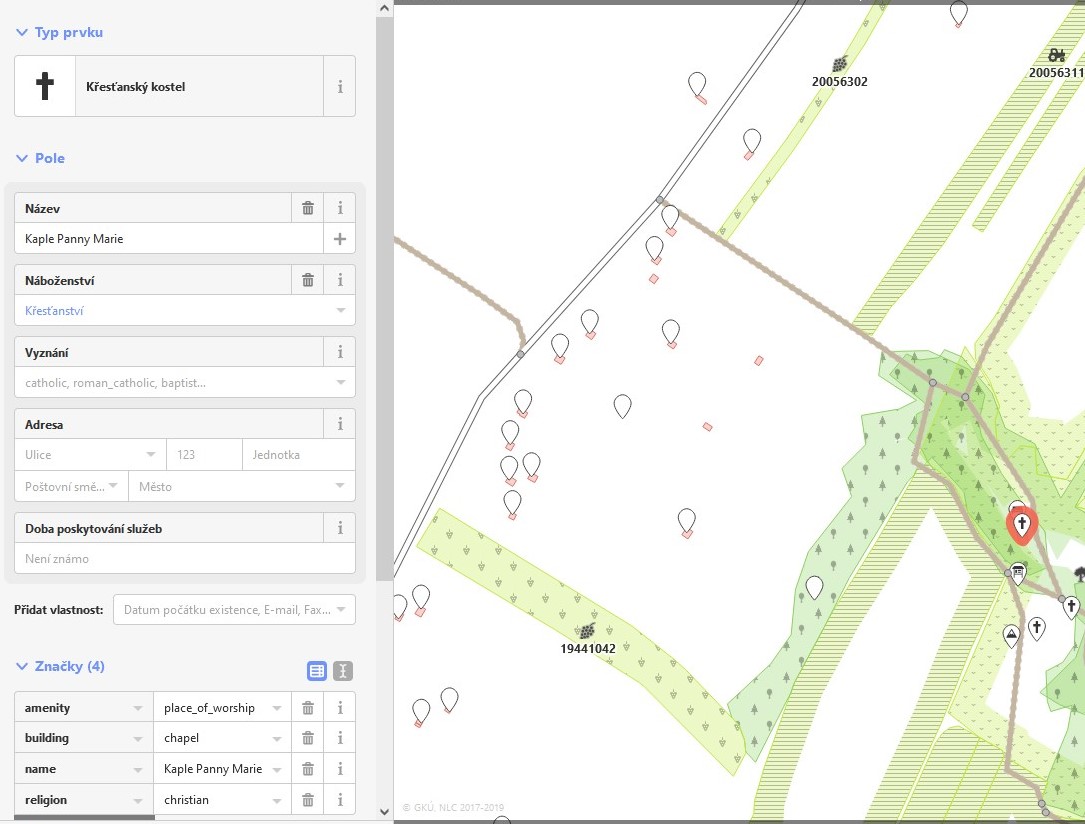Open the Vyznání dropdown
The height and width of the screenshot is (824, 1085).
pos(341,382)
